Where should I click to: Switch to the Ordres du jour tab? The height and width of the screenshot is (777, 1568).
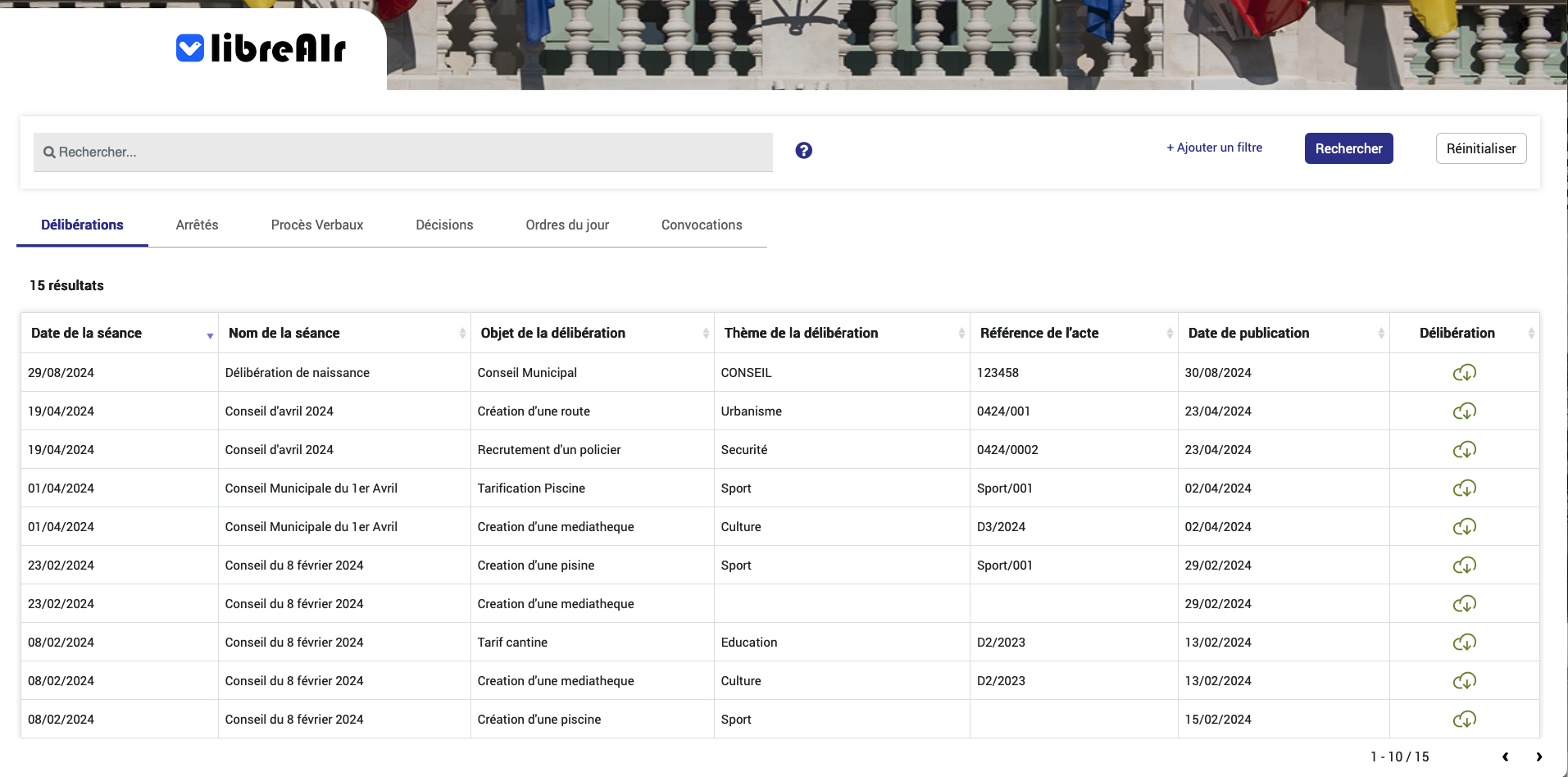(567, 225)
